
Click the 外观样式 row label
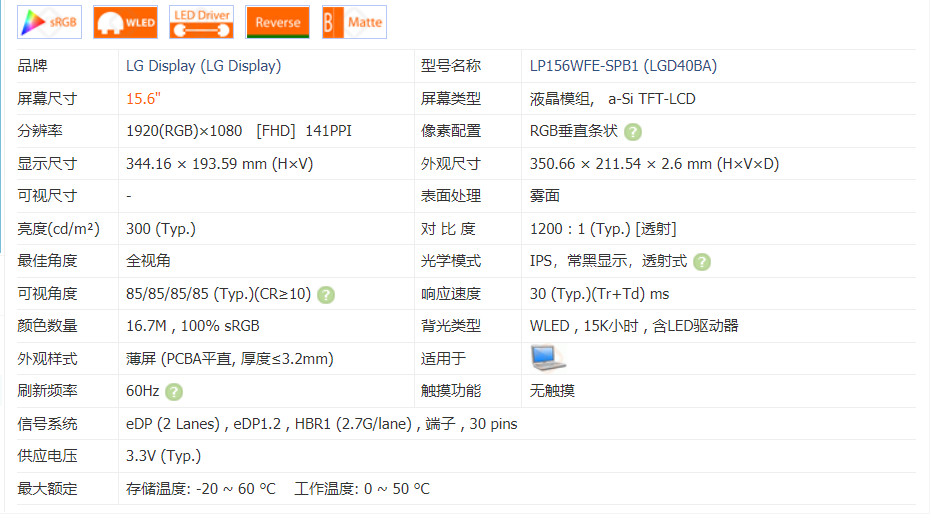(x=47, y=358)
